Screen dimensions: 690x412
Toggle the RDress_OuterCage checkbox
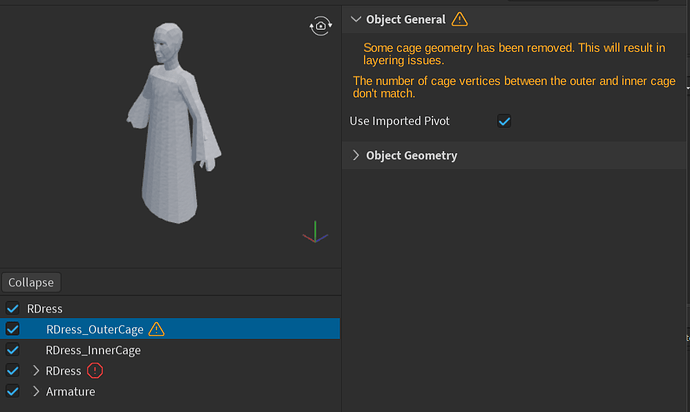[12, 329]
